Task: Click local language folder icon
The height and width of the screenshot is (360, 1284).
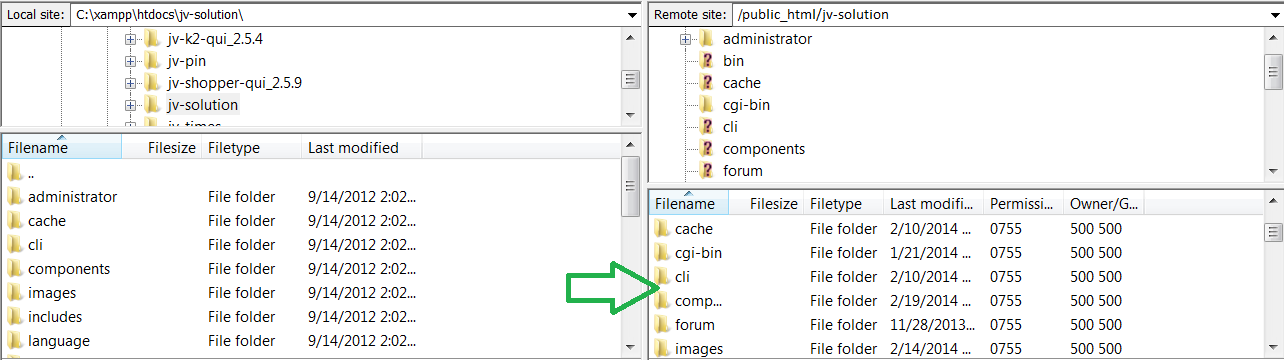Action: (x=14, y=341)
